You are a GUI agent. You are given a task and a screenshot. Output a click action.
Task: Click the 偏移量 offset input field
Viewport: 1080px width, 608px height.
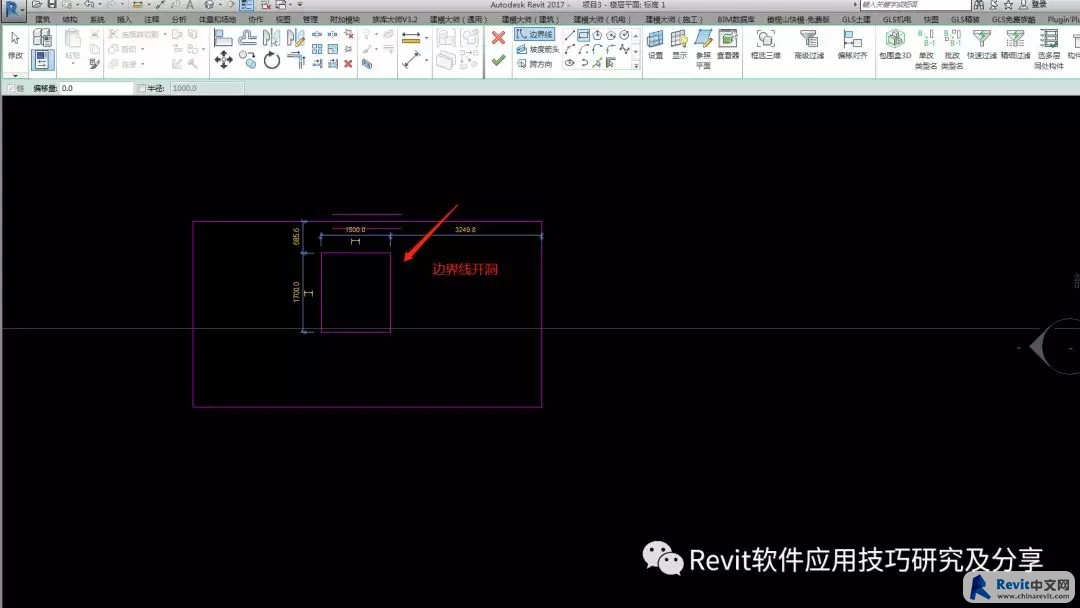(96, 88)
